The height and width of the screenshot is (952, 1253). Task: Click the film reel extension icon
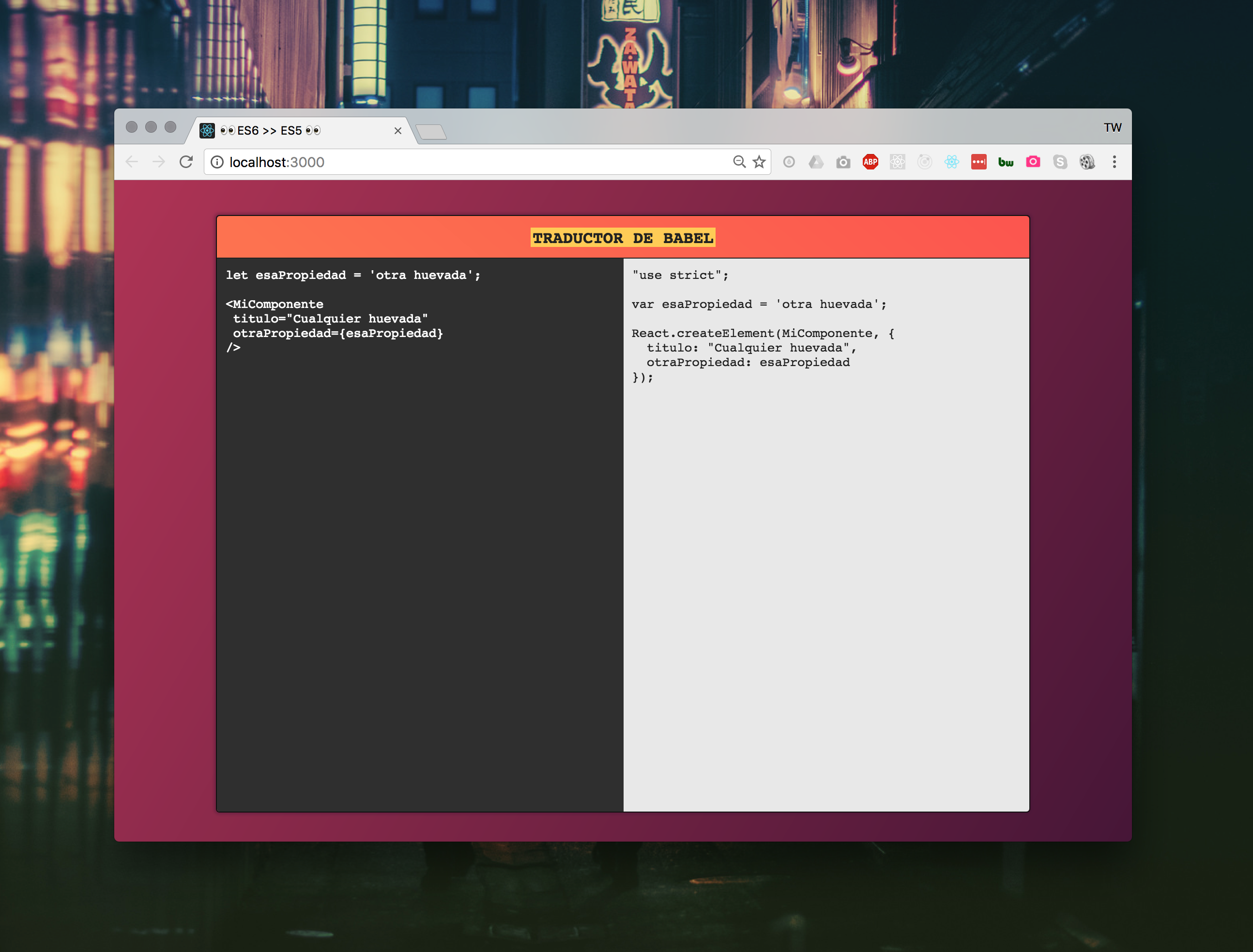pyautogui.click(x=1086, y=162)
